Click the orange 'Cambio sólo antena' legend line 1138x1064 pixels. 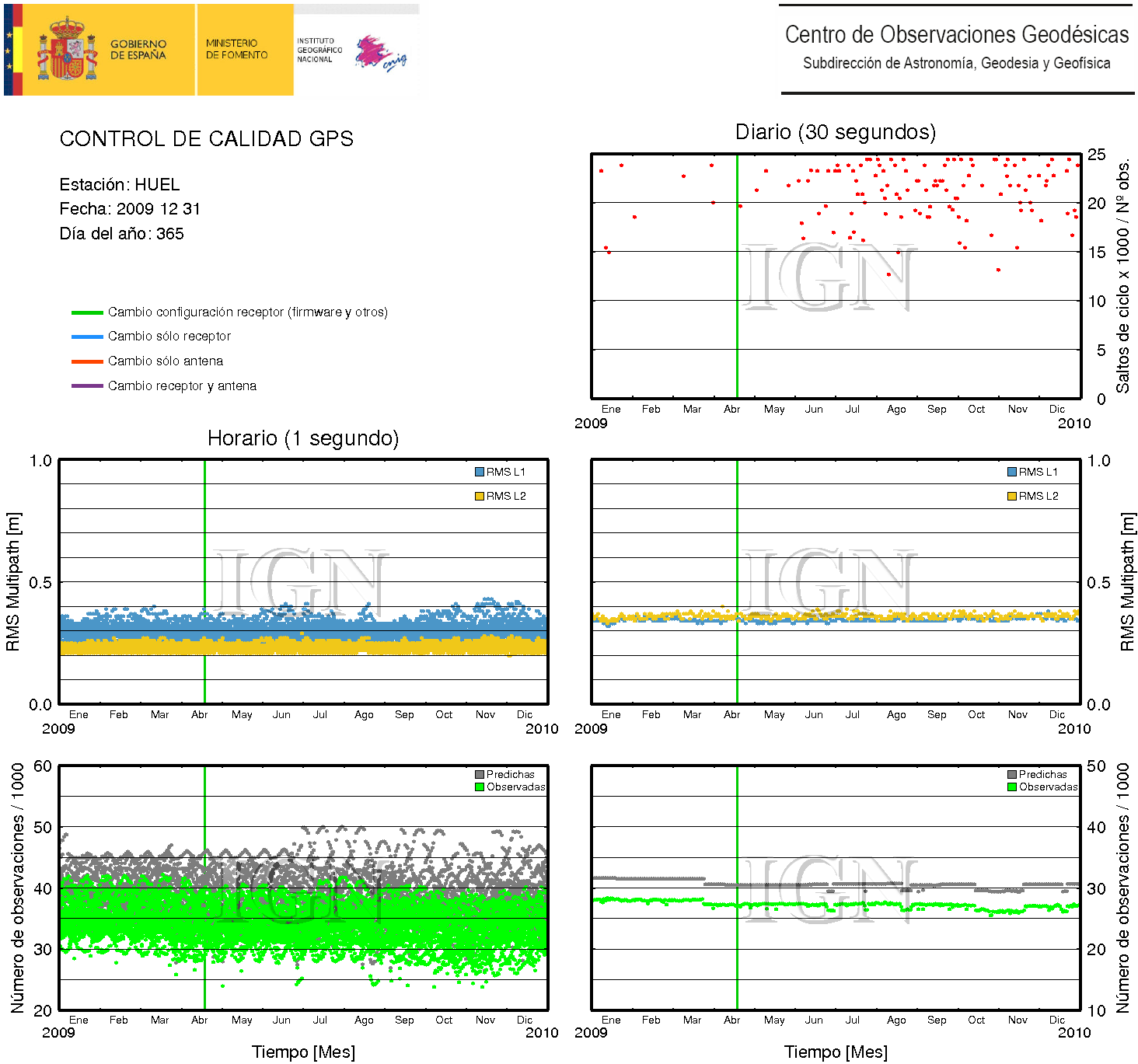tap(87, 361)
